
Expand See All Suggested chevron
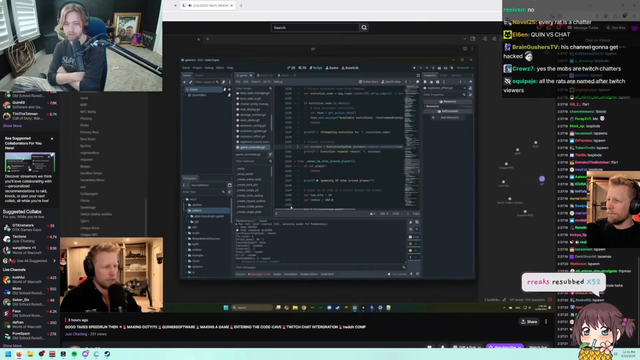tap(54, 261)
